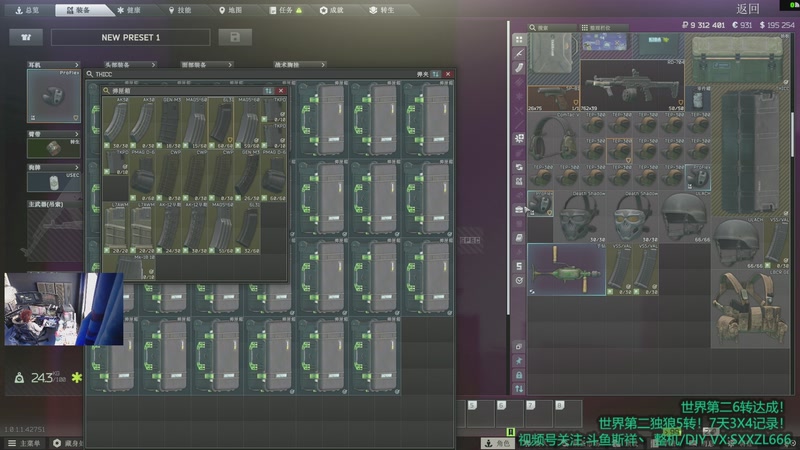Select the AK-12 magazine showing 24/30
The image size is (800, 450).
169,228
